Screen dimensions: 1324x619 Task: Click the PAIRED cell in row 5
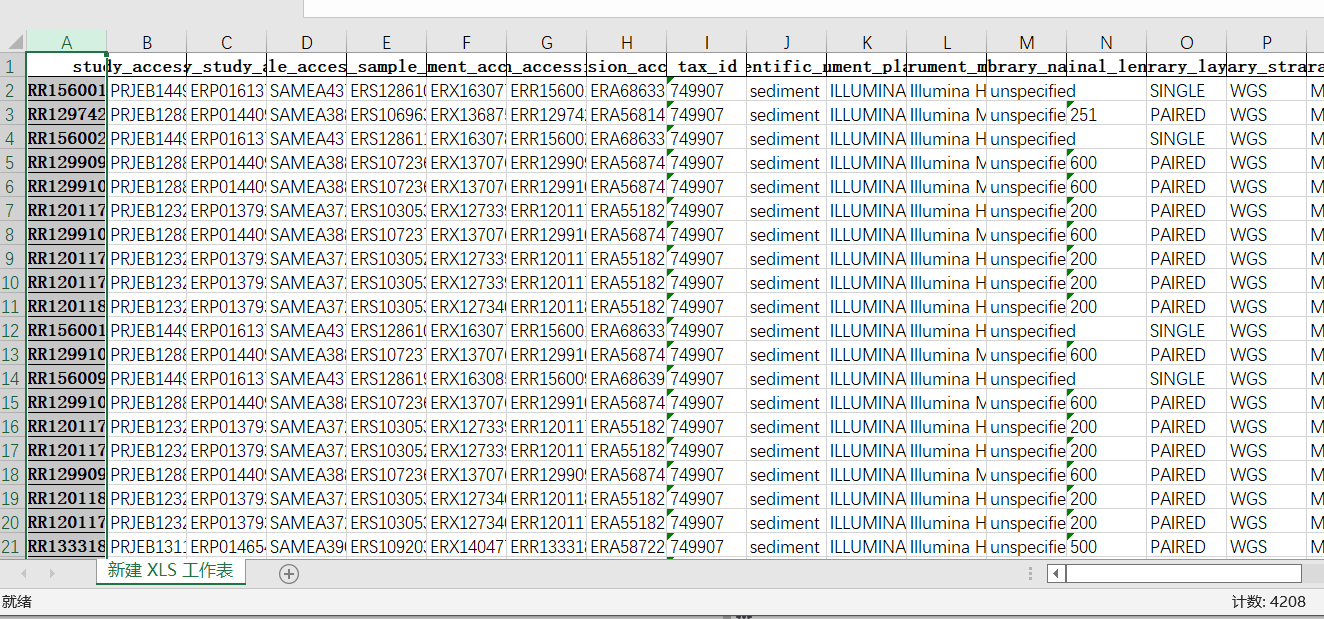coord(1187,162)
